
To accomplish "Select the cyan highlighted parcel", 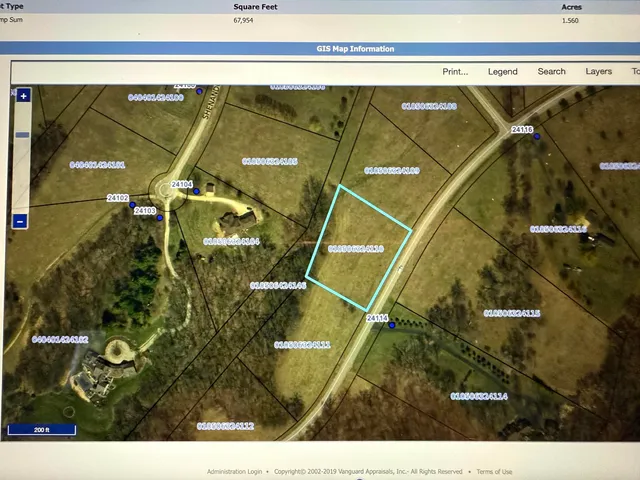I will [x=358, y=248].
